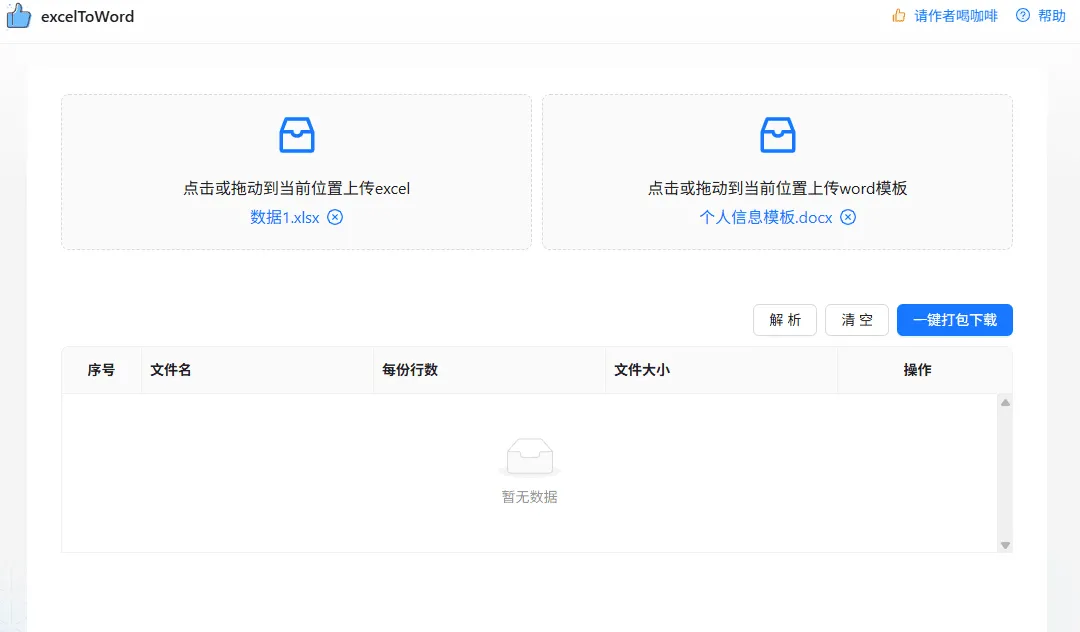Click the excelToWord title text

pyautogui.click(x=87, y=17)
